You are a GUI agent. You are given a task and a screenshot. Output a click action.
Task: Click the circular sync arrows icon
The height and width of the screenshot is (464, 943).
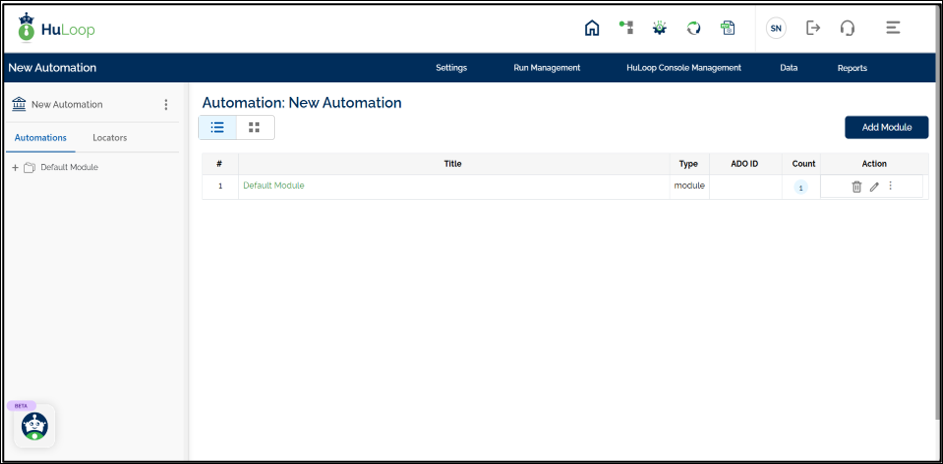point(694,28)
